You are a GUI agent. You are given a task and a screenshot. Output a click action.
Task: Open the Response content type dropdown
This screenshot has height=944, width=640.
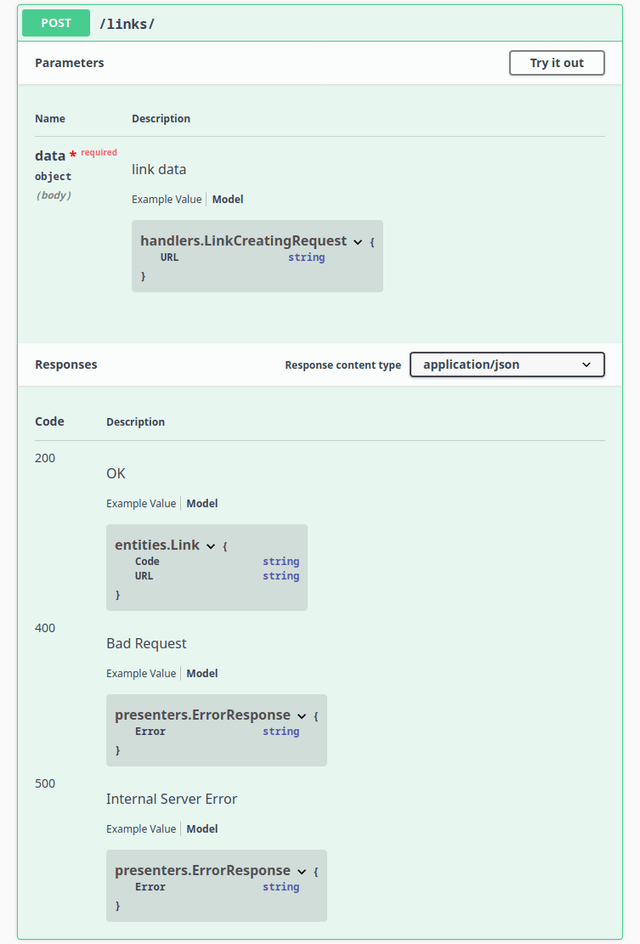507,365
